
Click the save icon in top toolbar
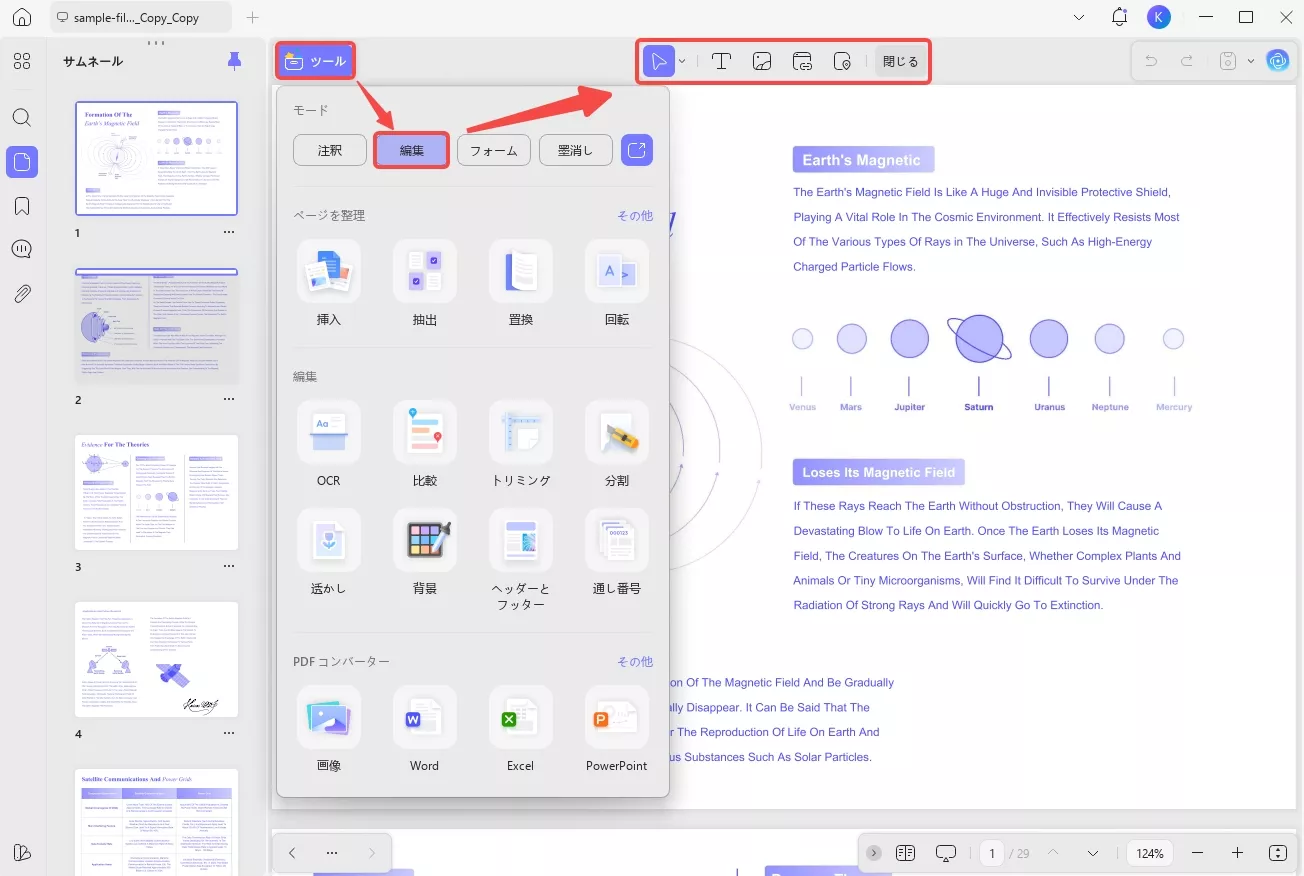1228,61
